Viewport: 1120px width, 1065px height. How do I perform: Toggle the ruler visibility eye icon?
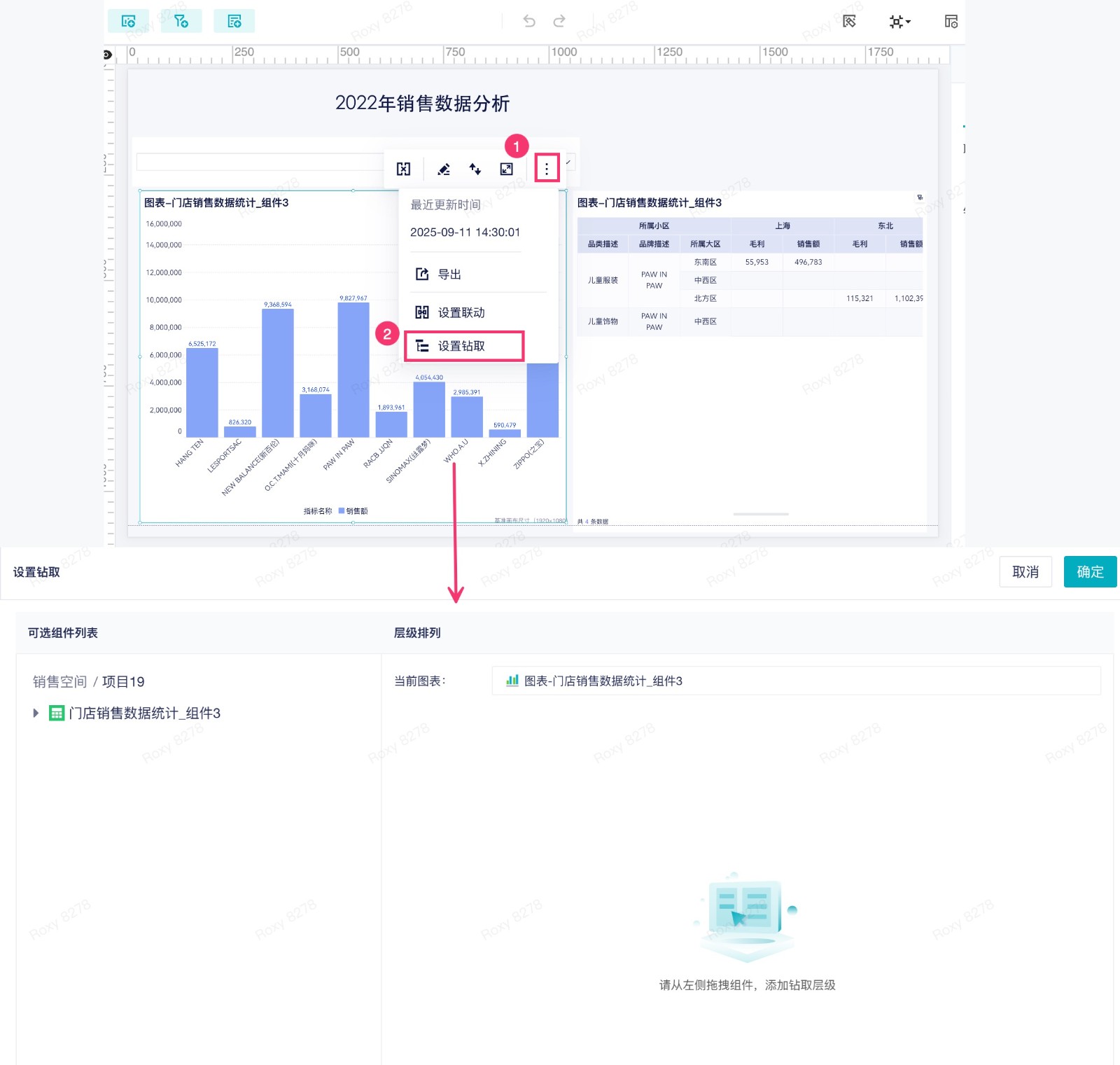(108, 55)
